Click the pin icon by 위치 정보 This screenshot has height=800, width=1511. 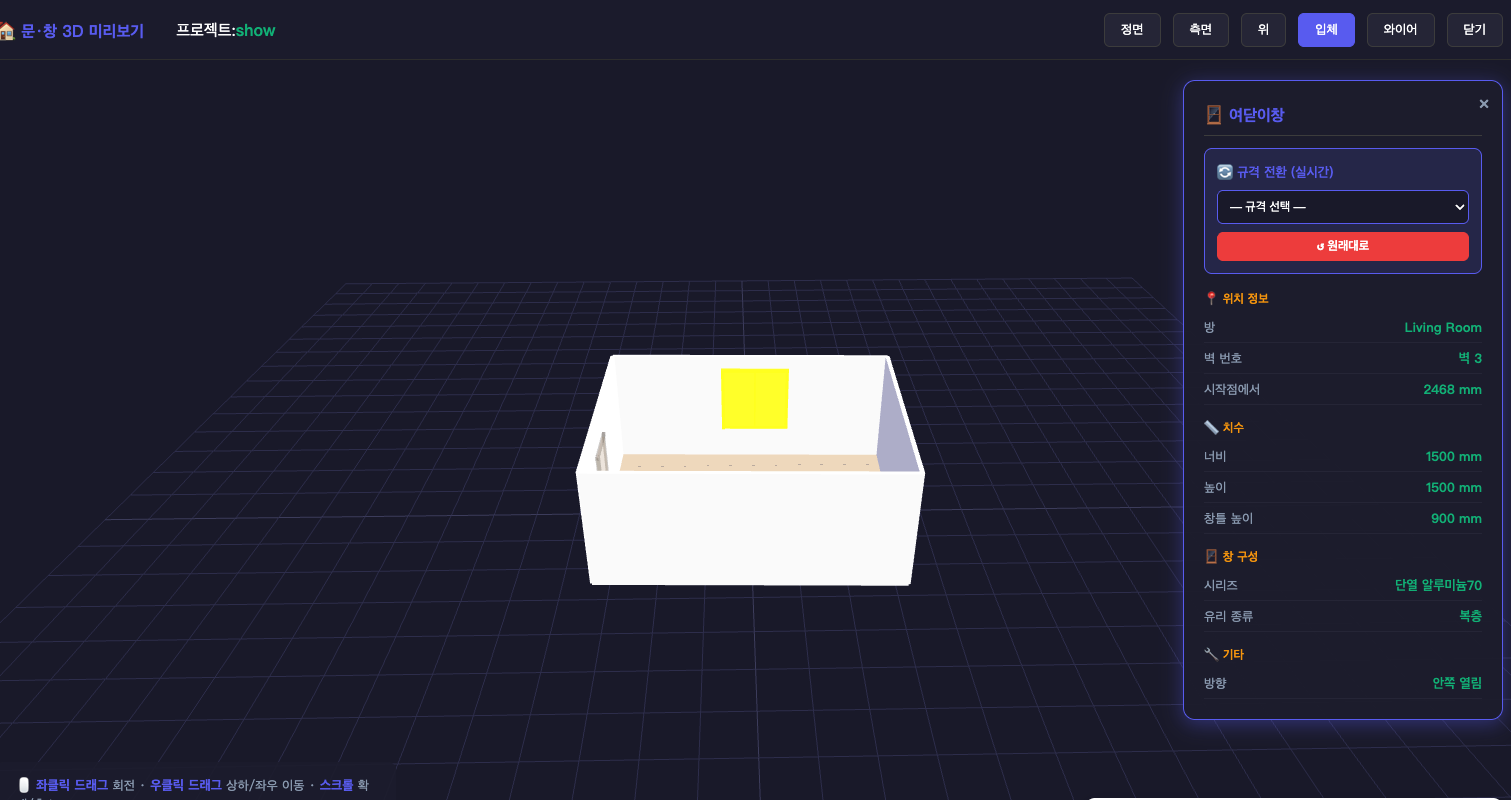click(x=1211, y=298)
